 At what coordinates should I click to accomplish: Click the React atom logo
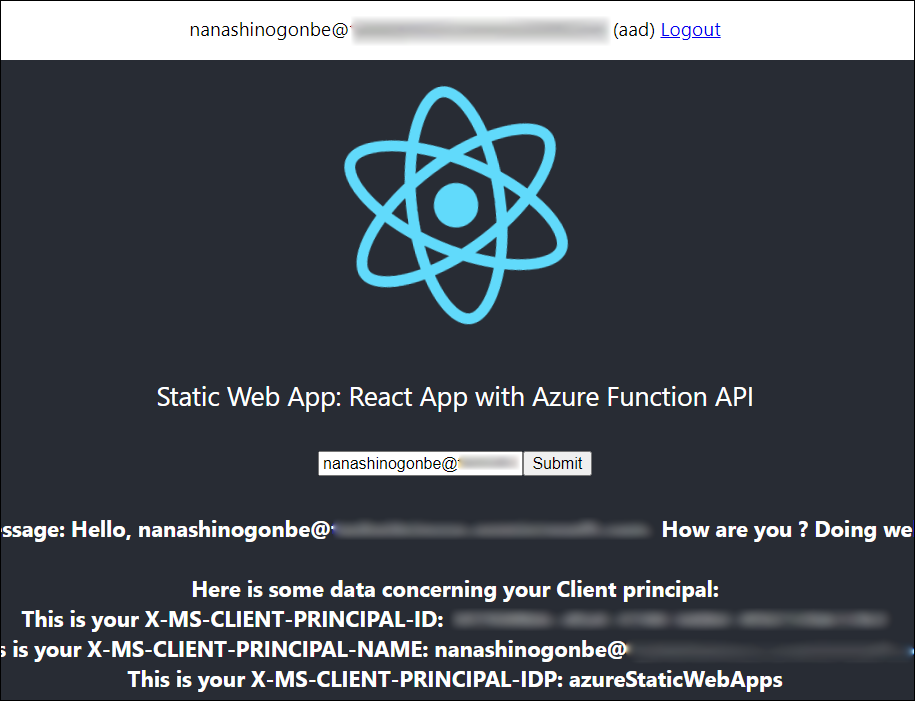(456, 205)
